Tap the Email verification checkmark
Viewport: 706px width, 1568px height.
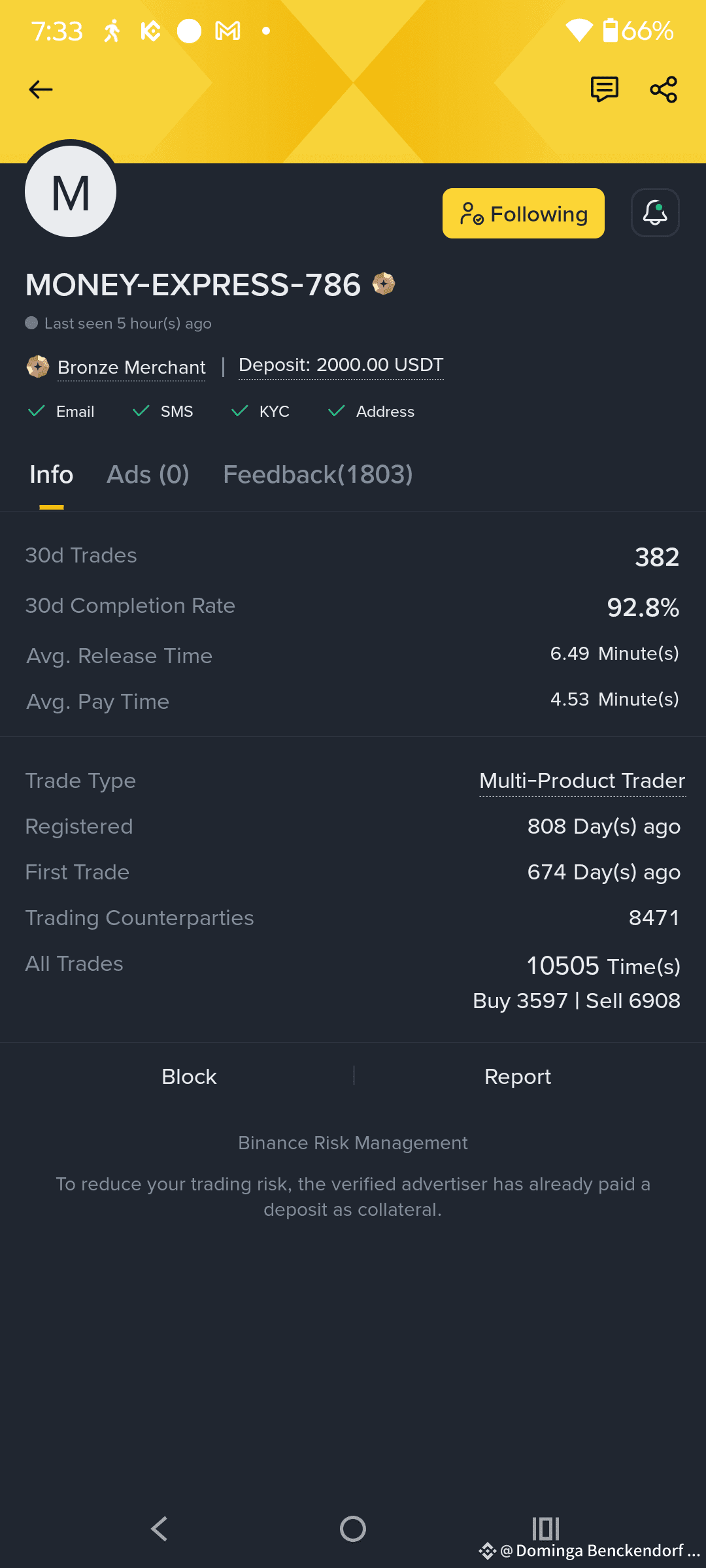coord(37,411)
